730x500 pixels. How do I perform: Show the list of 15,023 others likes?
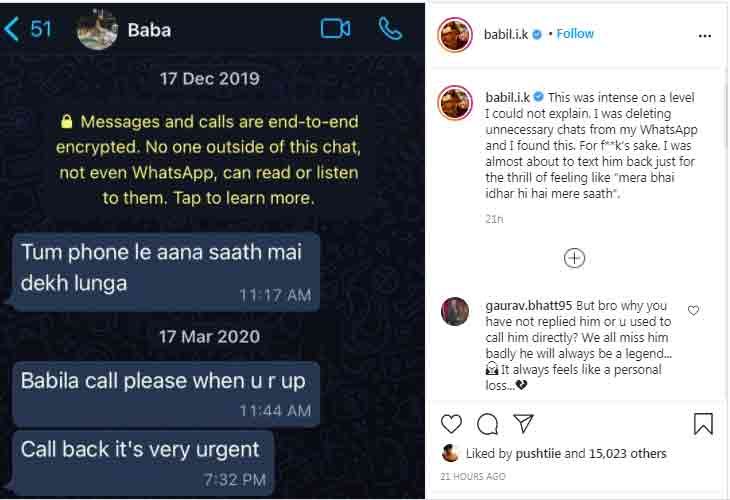tap(628, 453)
